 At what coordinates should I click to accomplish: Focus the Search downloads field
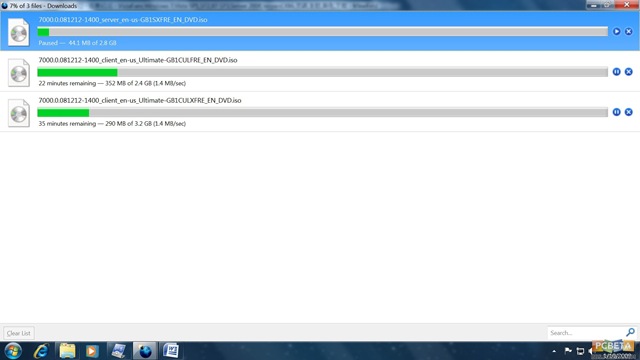click(586, 333)
